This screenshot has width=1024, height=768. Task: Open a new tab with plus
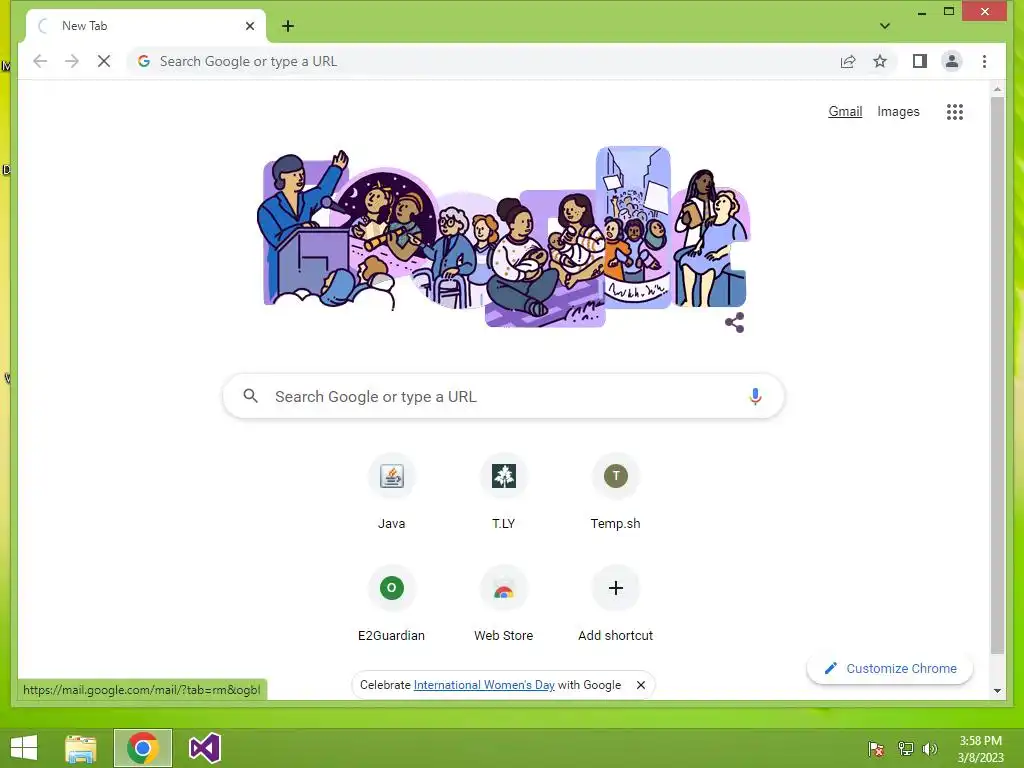coord(288,26)
